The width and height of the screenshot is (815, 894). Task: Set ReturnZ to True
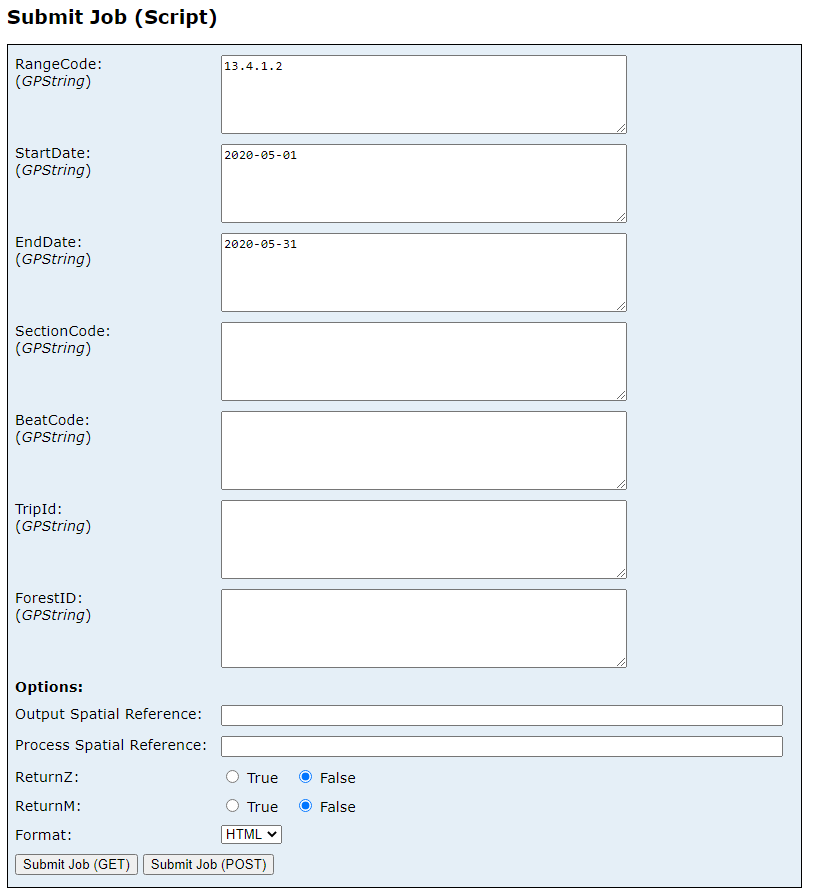(x=231, y=777)
